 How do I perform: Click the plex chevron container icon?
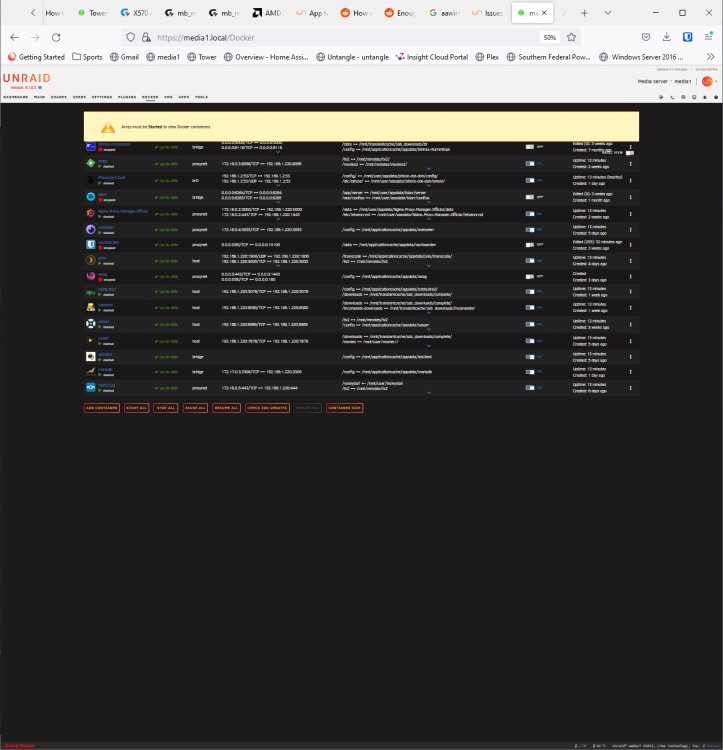90,260
